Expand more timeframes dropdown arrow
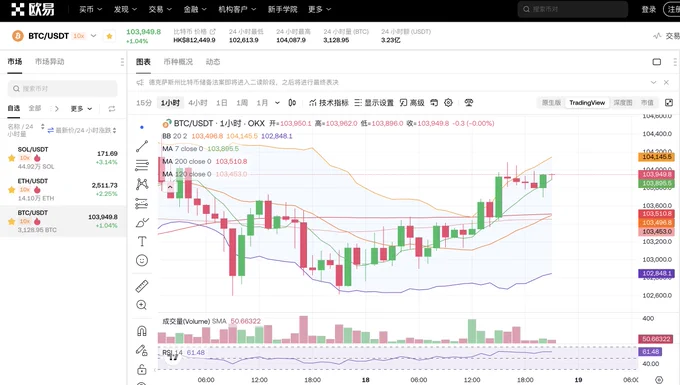Screen dimensions: 680x385 278,103
